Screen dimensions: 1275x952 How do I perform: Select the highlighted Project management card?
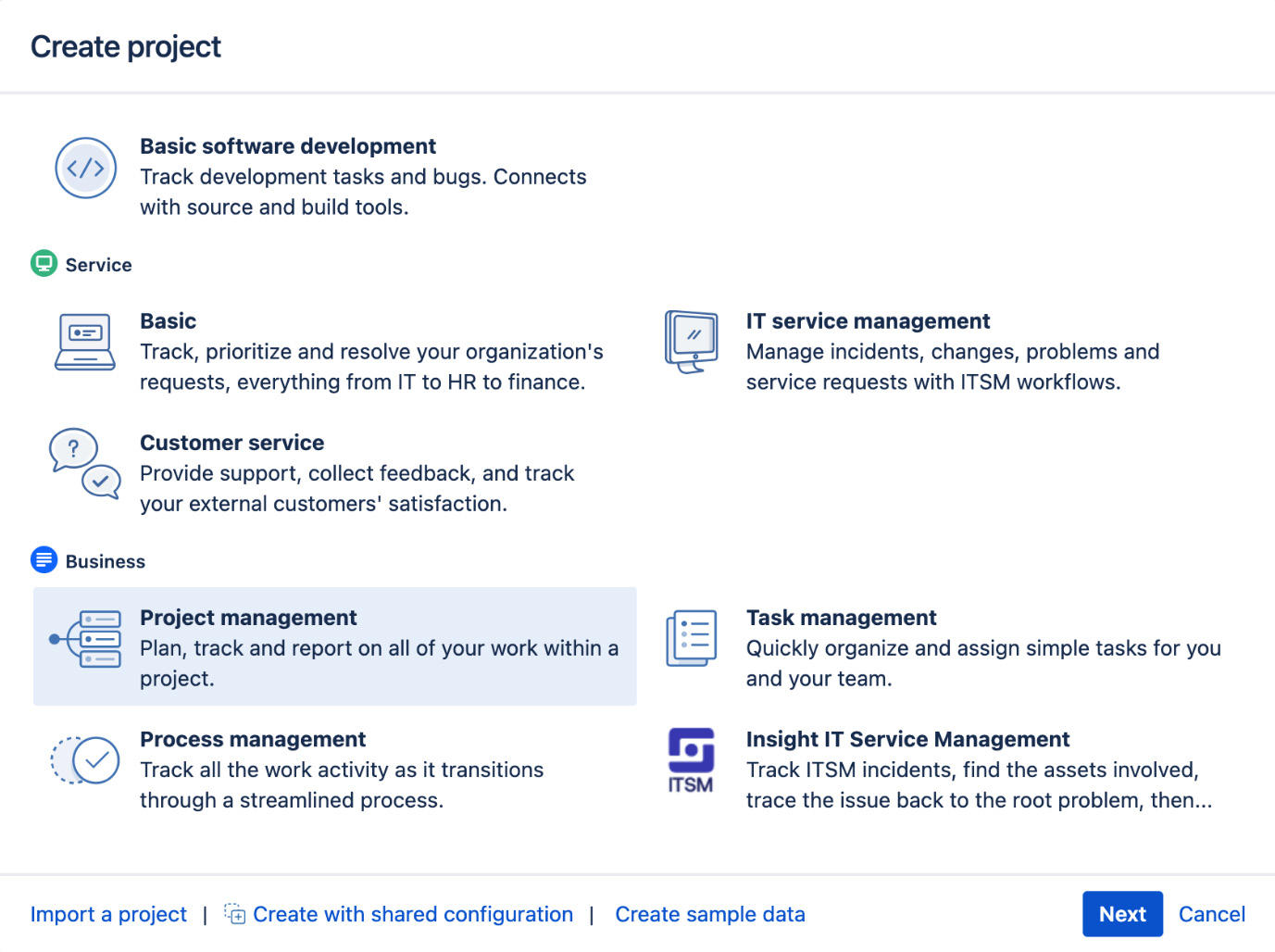[x=334, y=646]
